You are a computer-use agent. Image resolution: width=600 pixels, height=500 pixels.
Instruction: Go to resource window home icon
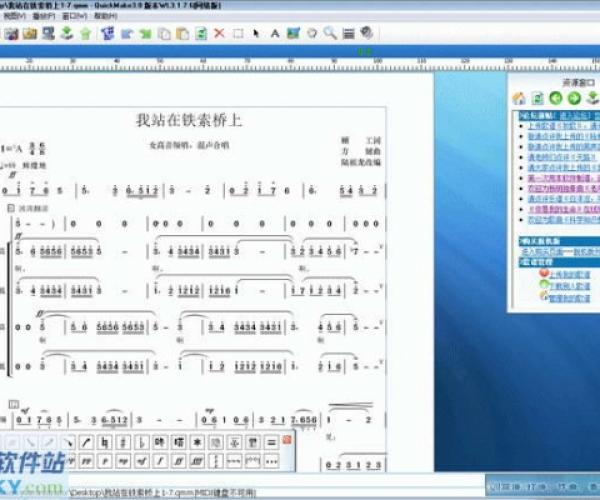(519, 98)
